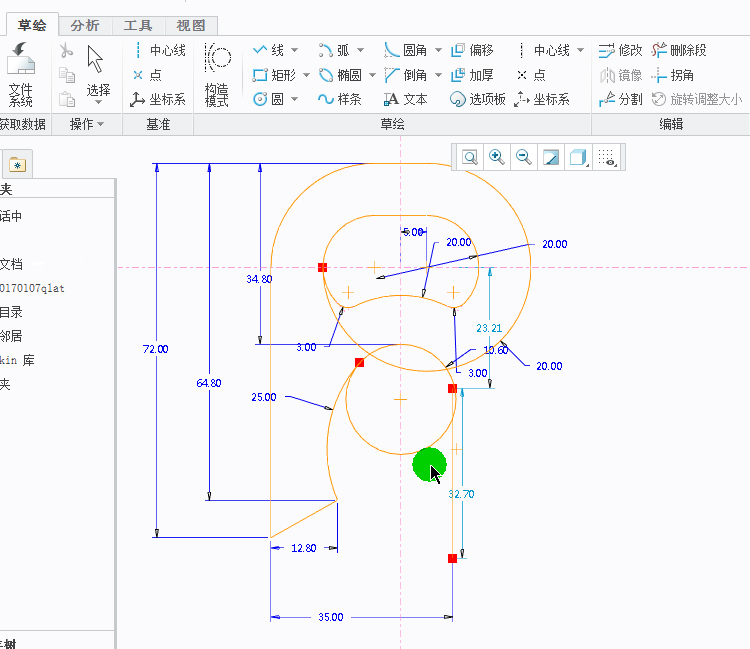750x649 pixels.
Task: Select sketch 坐标系 tool in 草绘 group
Action: coord(542,99)
